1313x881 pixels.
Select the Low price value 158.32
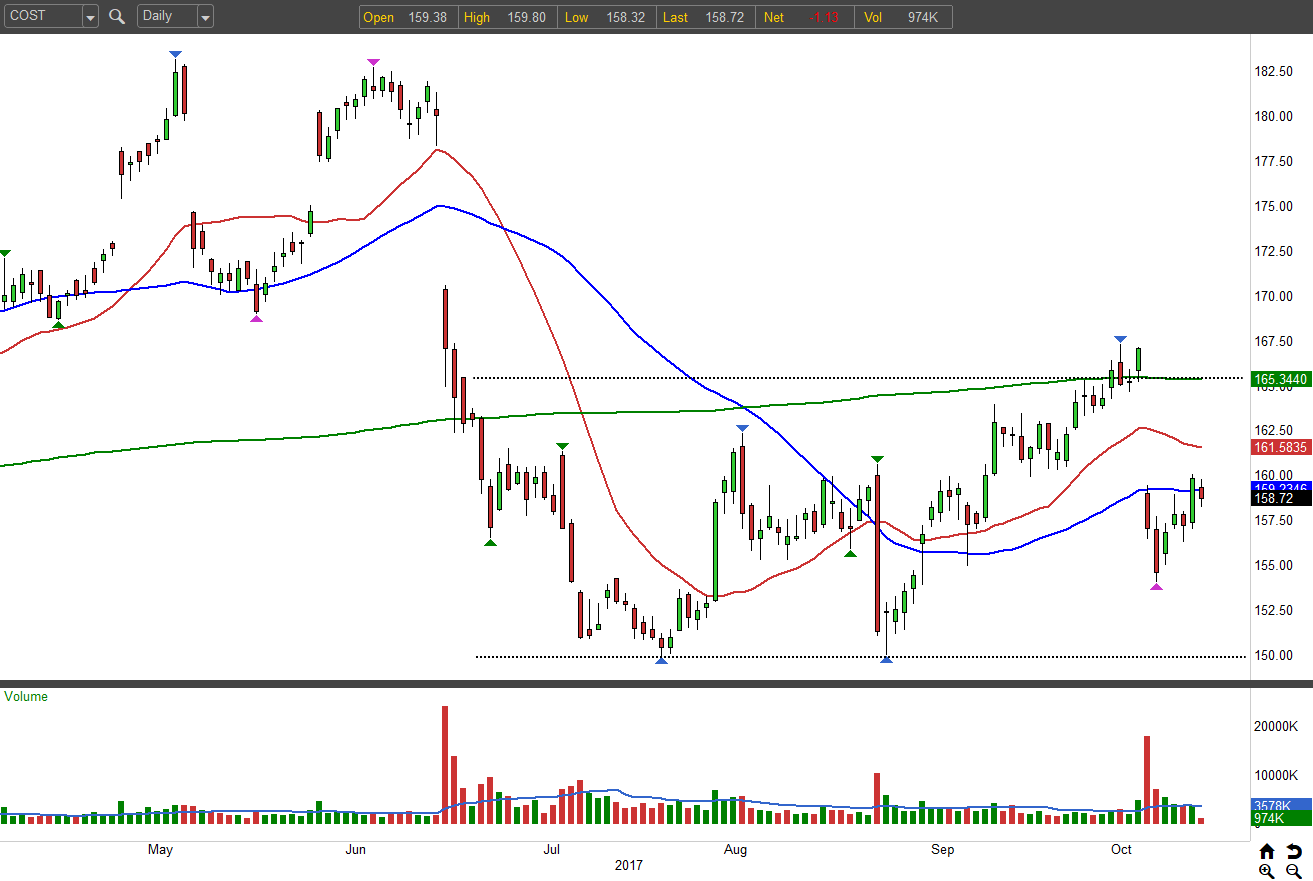point(625,17)
